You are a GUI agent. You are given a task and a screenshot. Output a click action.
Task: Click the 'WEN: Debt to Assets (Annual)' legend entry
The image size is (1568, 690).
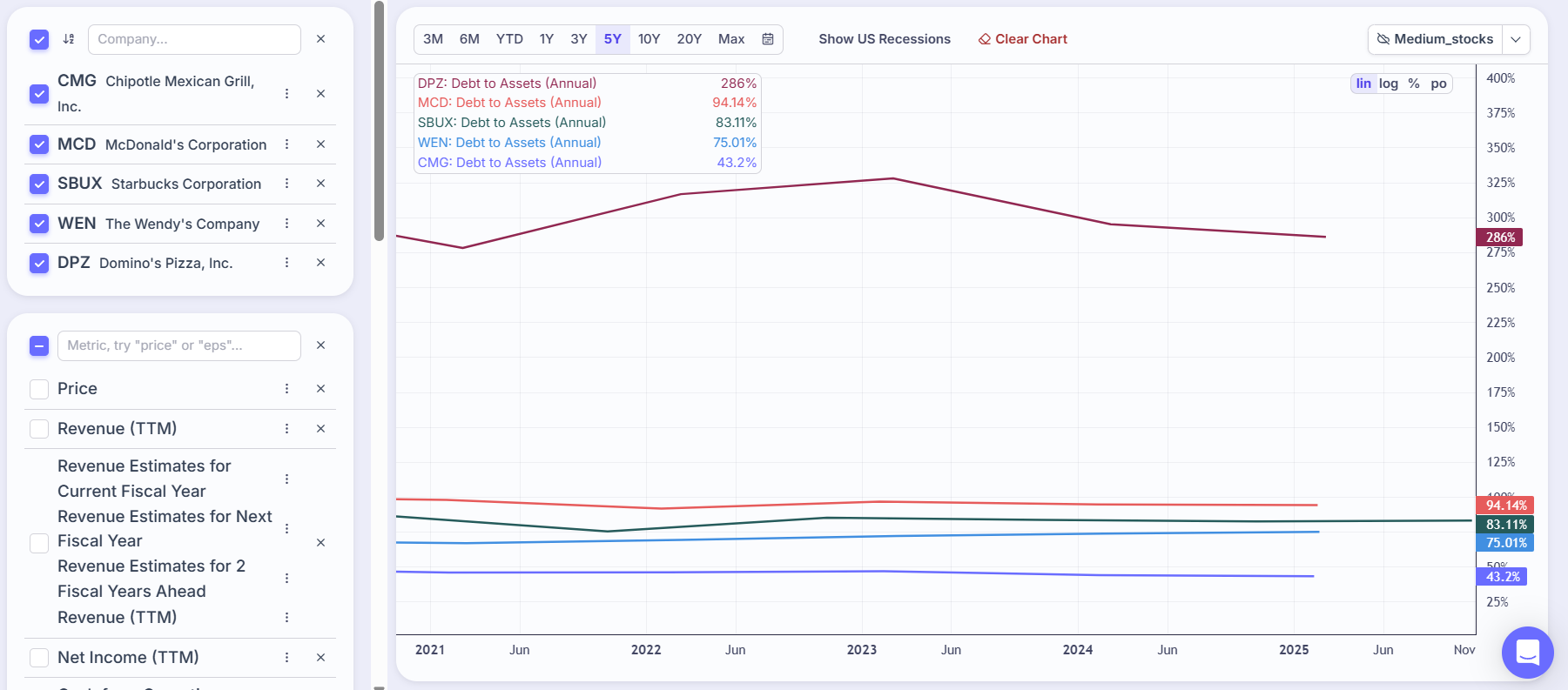coord(509,143)
